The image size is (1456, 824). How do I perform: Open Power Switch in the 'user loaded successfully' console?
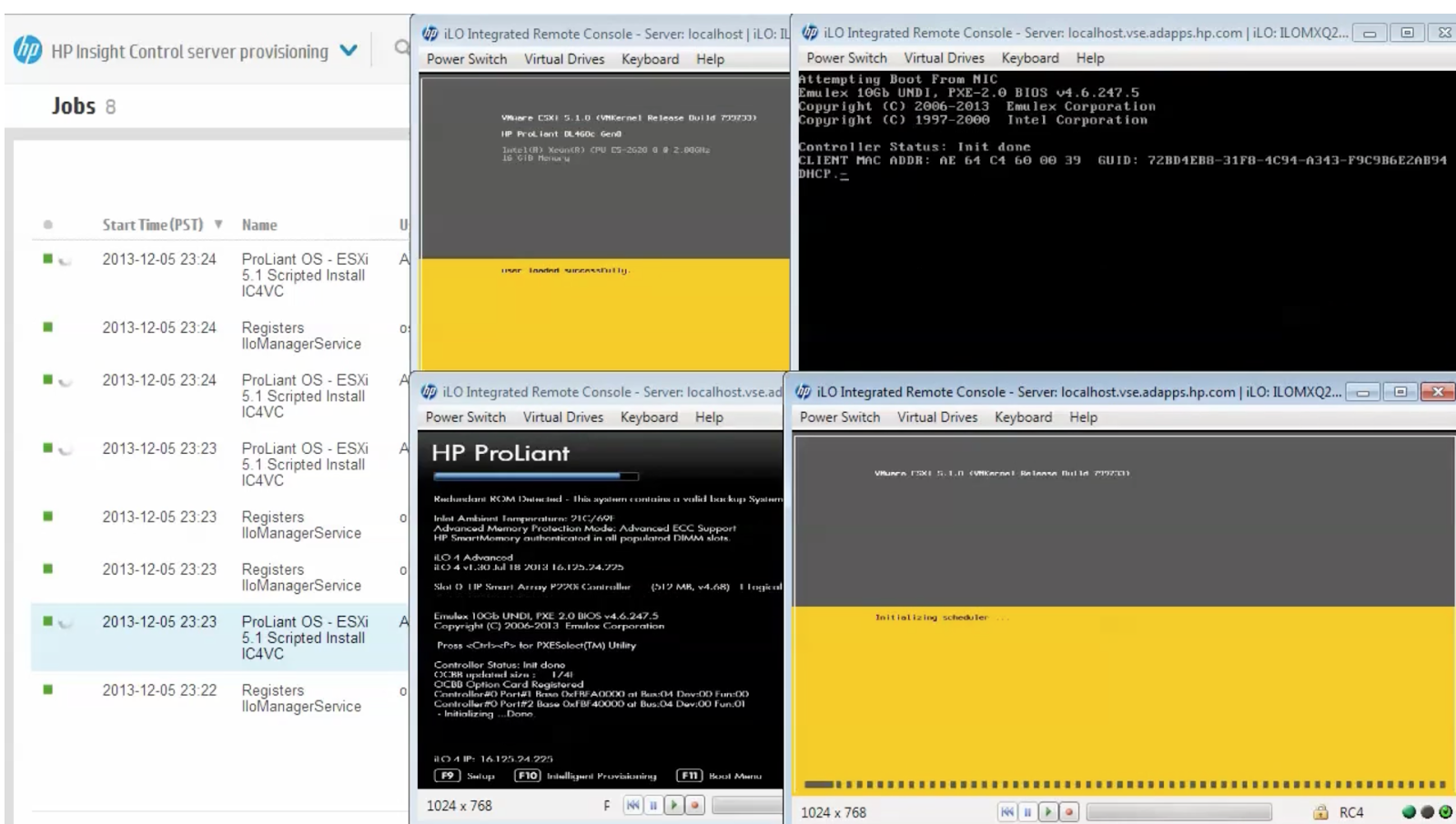click(x=467, y=59)
